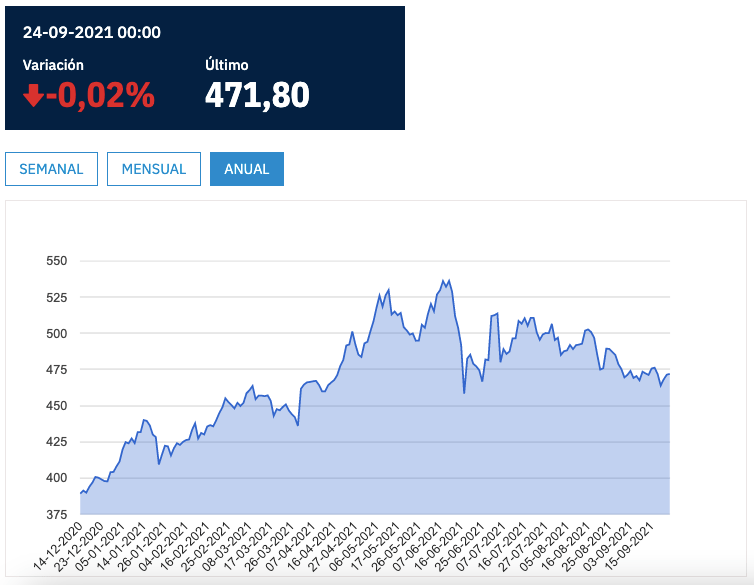Click the active ANUAL tab
Image resolution: width=754 pixels, height=585 pixels.
tap(247, 169)
